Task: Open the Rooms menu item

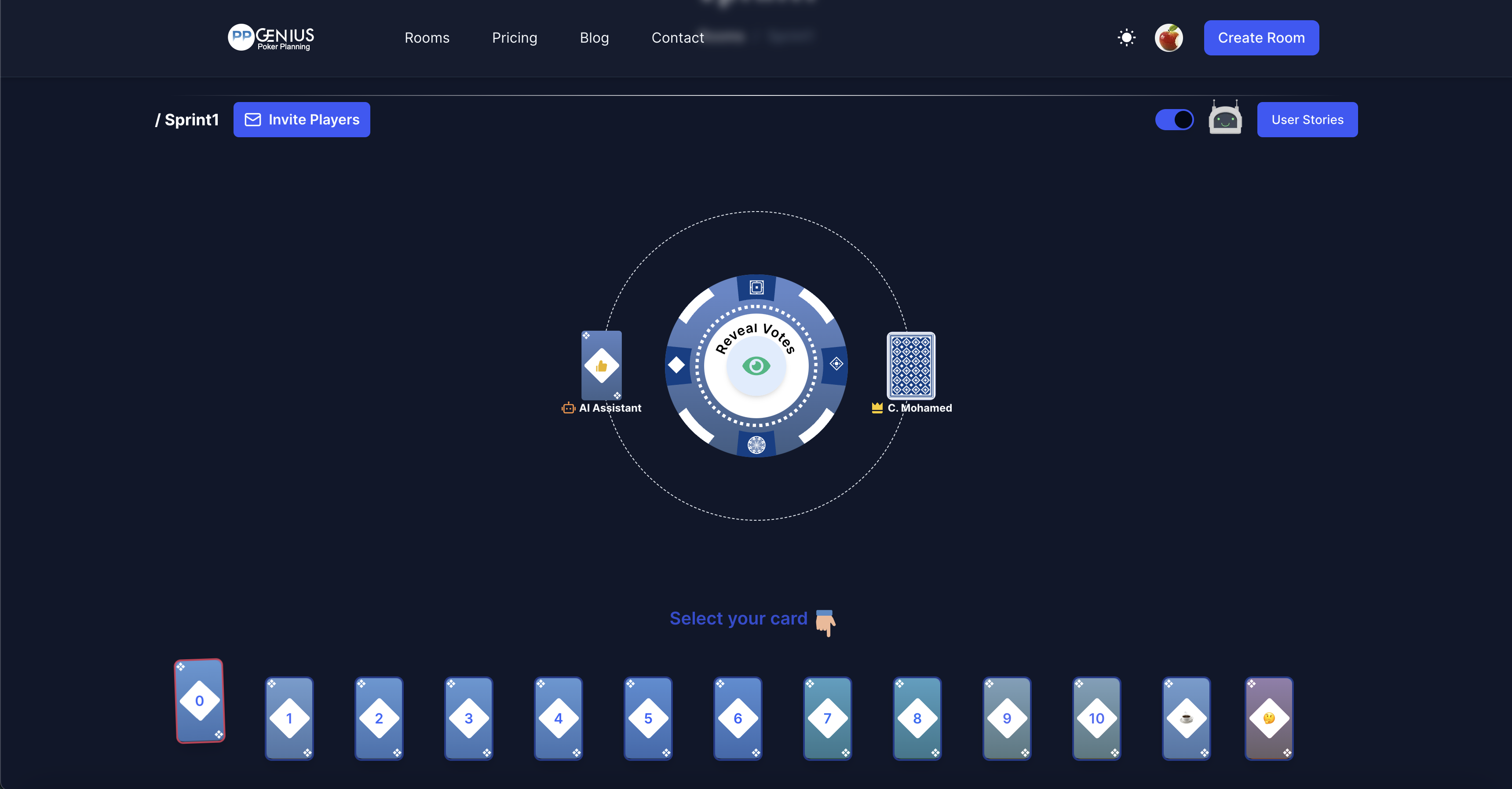Action: point(427,37)
